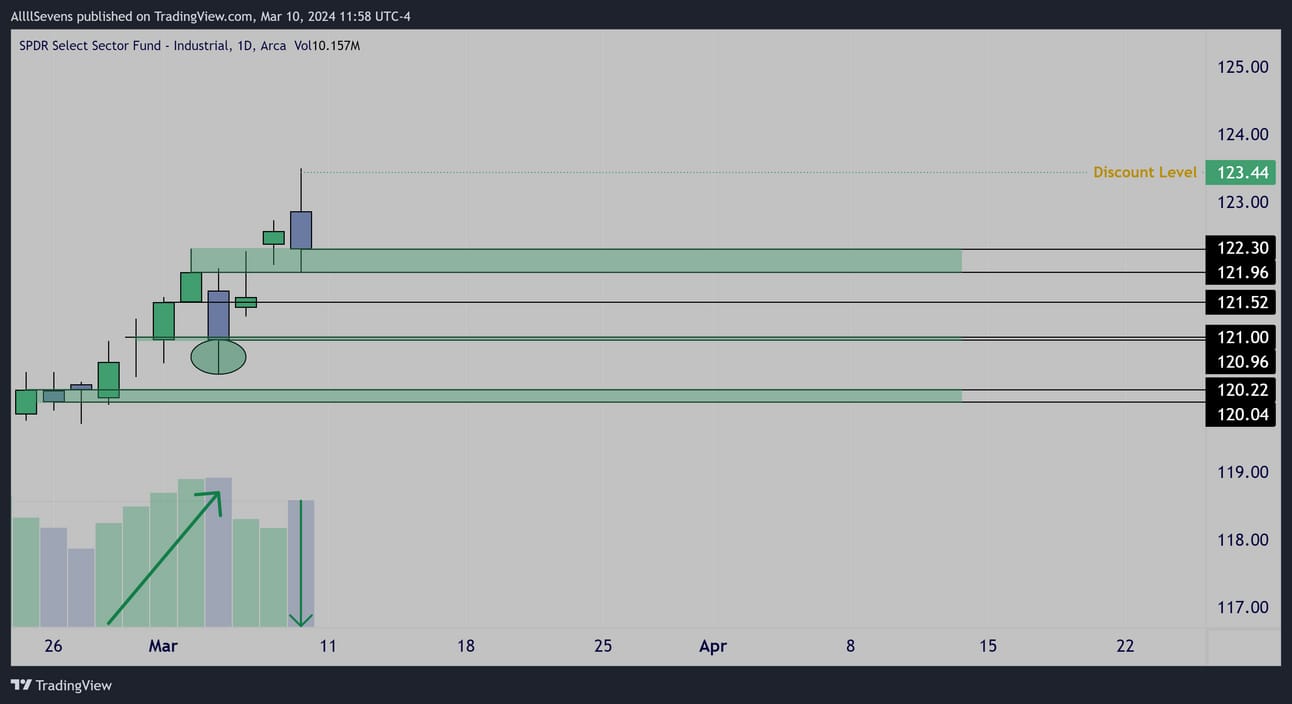Click the TradingView logo icon

coord(21,685)
